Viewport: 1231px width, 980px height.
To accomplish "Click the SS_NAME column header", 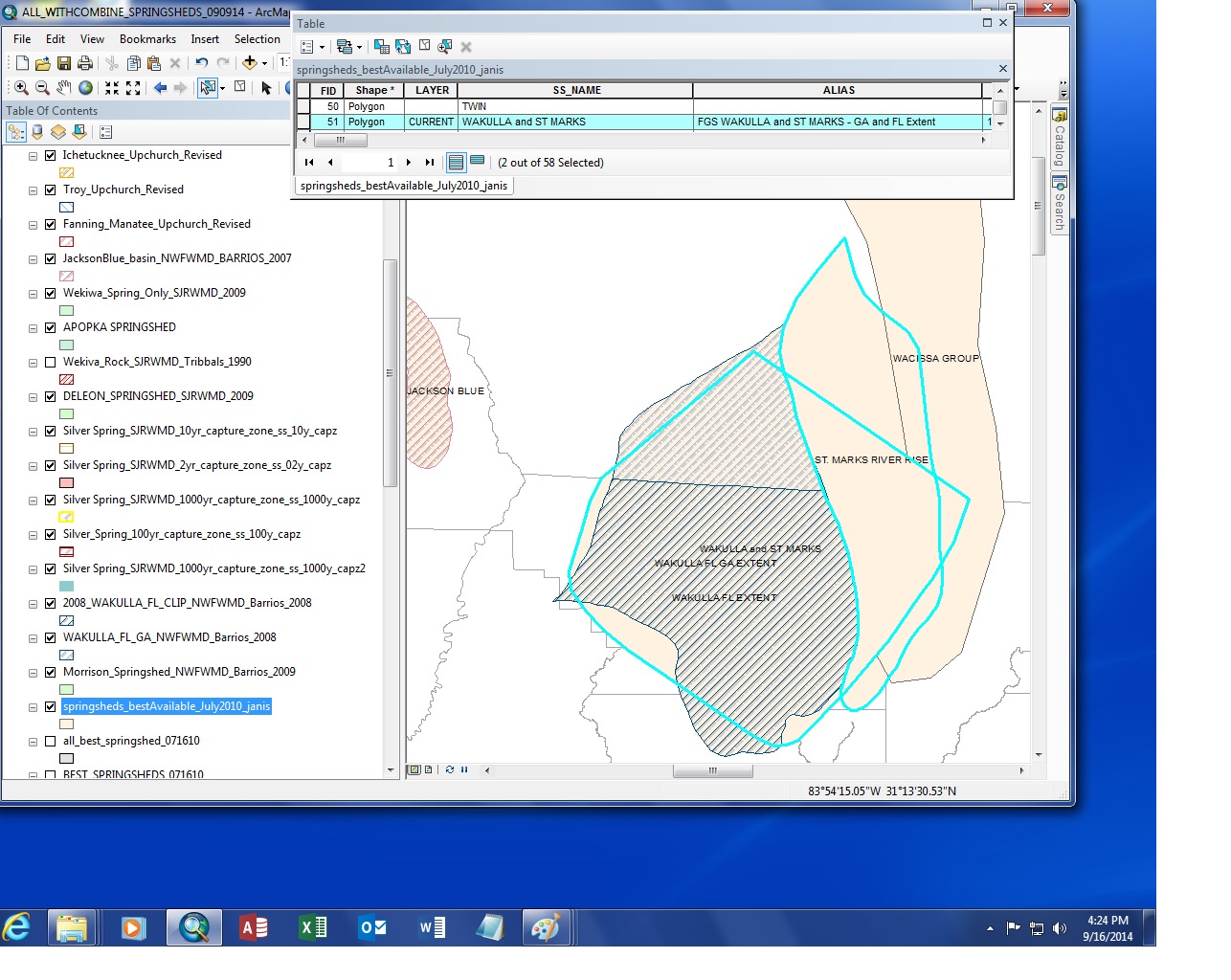I will (576, 90).
